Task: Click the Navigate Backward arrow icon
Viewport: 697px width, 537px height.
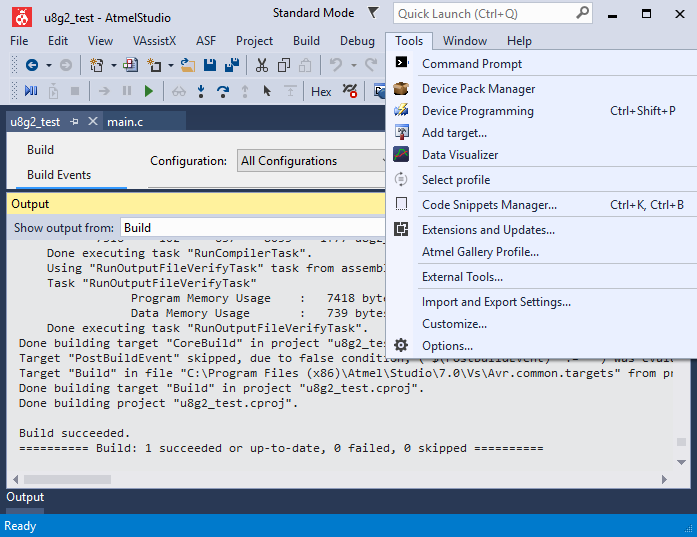Action: [32, 65]
